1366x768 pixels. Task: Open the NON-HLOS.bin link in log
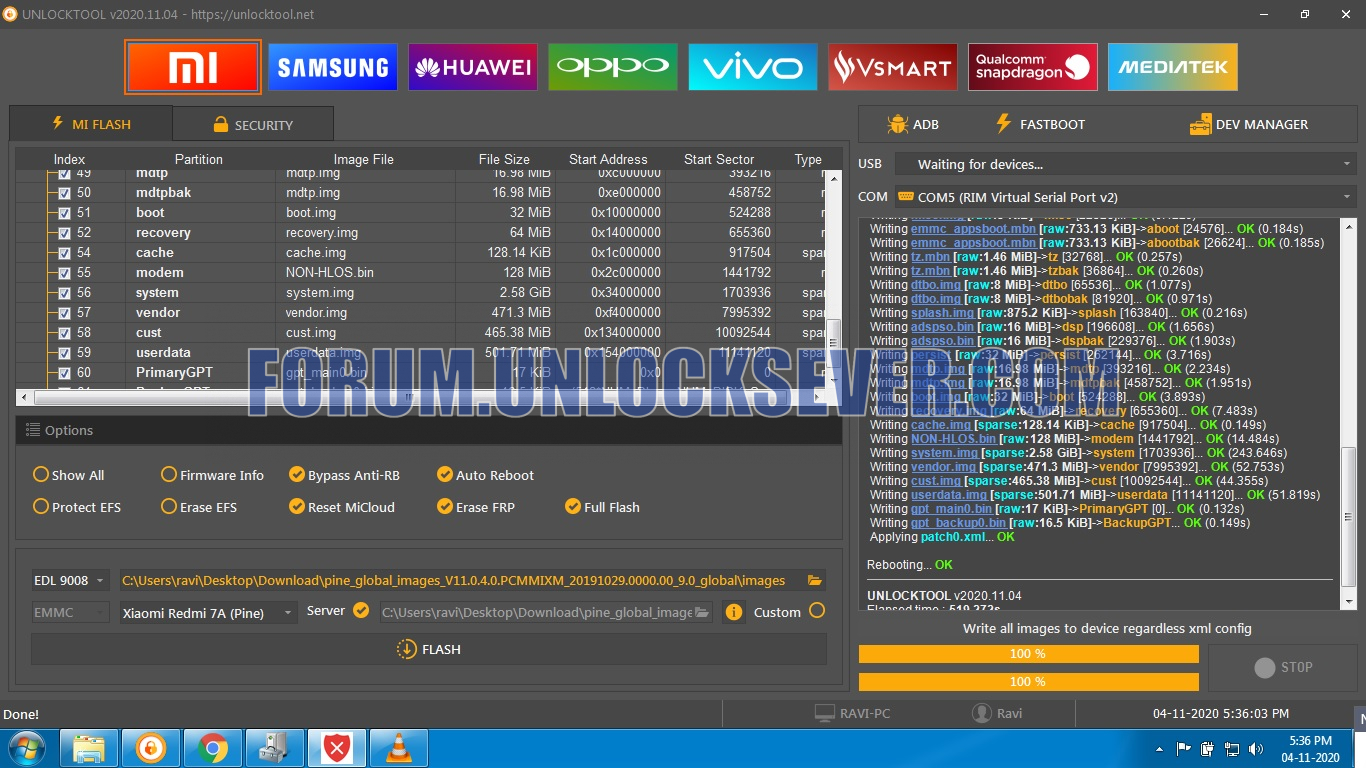(x=953, y=439)
